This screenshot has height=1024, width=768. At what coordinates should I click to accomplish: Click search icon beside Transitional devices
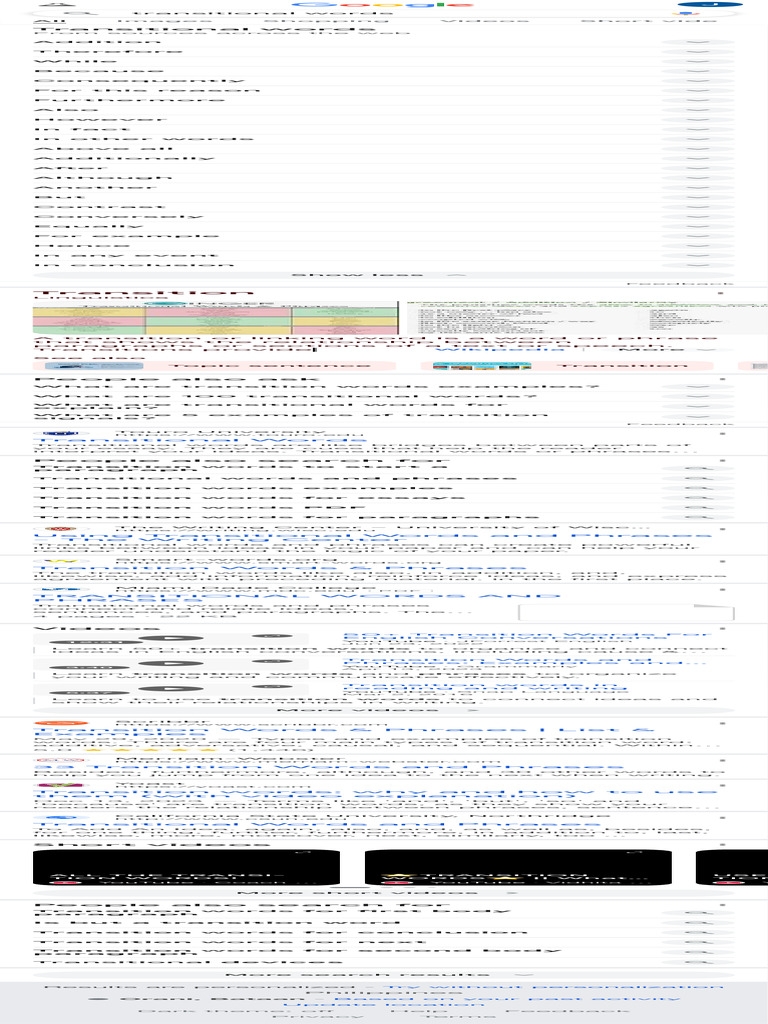(698, 961)
